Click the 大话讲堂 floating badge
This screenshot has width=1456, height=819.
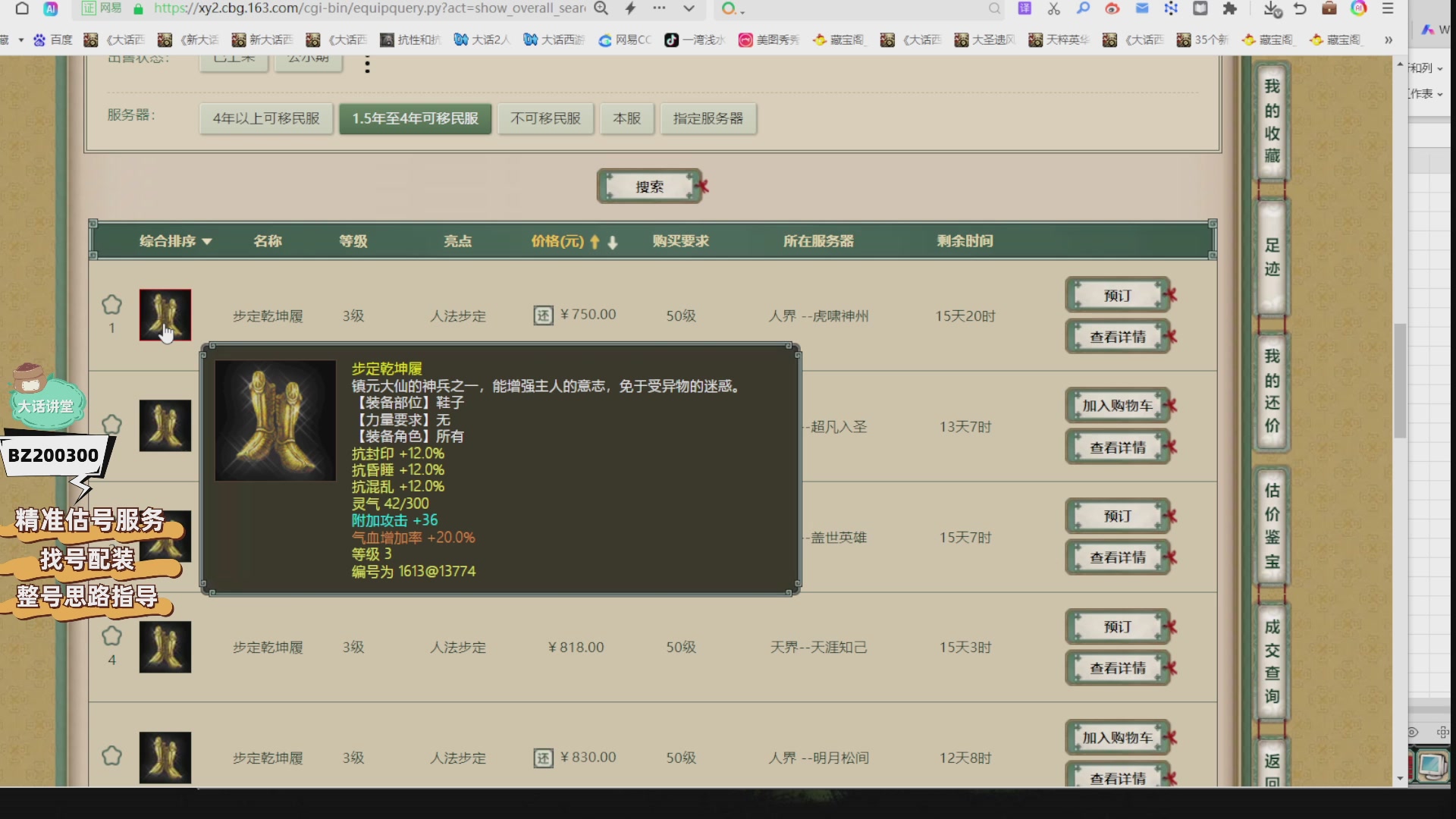click(45, 397)
